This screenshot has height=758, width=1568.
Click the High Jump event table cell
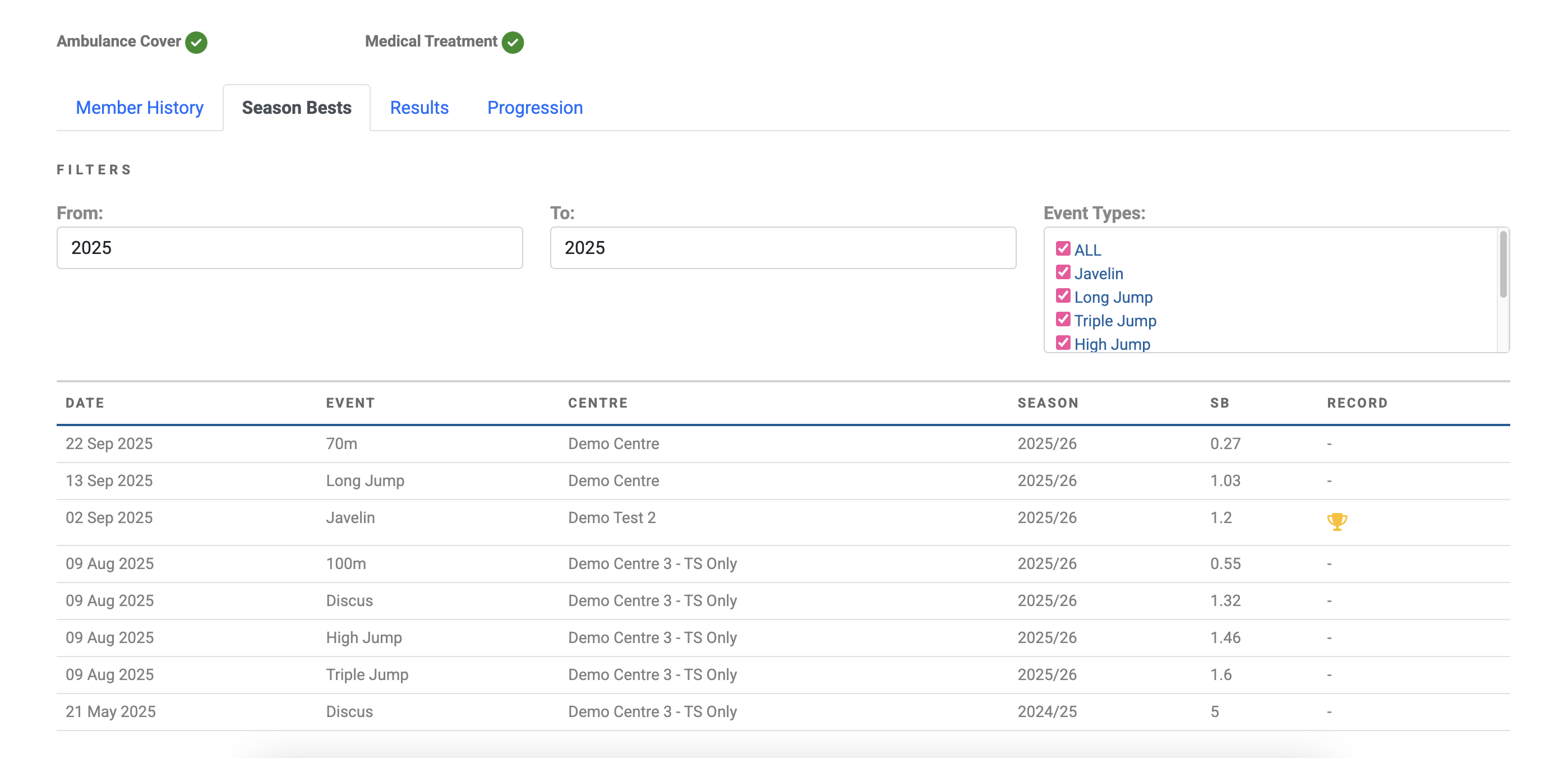[x=364, y=637]
